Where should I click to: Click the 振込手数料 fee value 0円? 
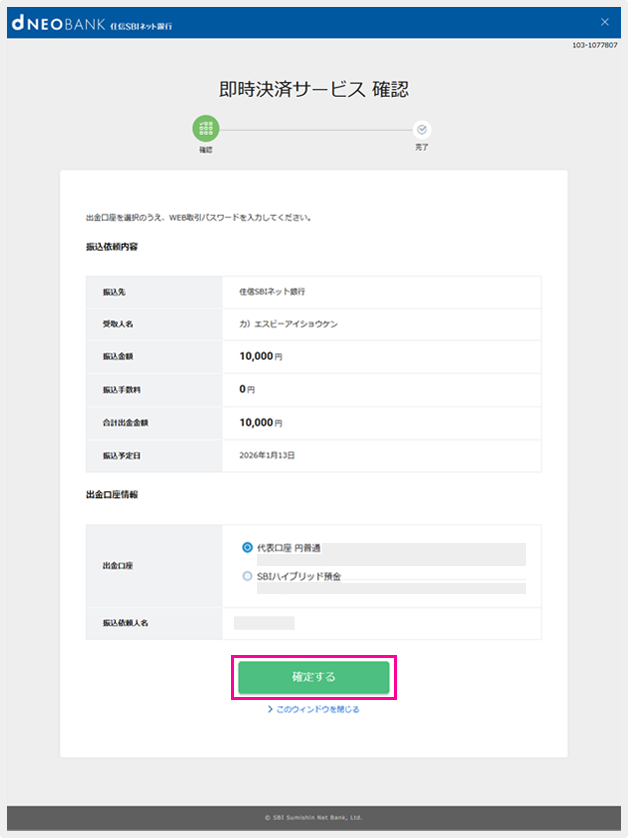coord(246,389)
